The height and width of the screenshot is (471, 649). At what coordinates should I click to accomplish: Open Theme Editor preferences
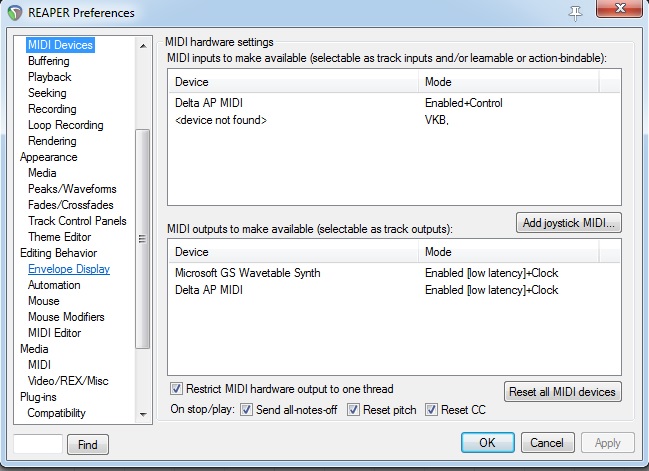point(60,237)
